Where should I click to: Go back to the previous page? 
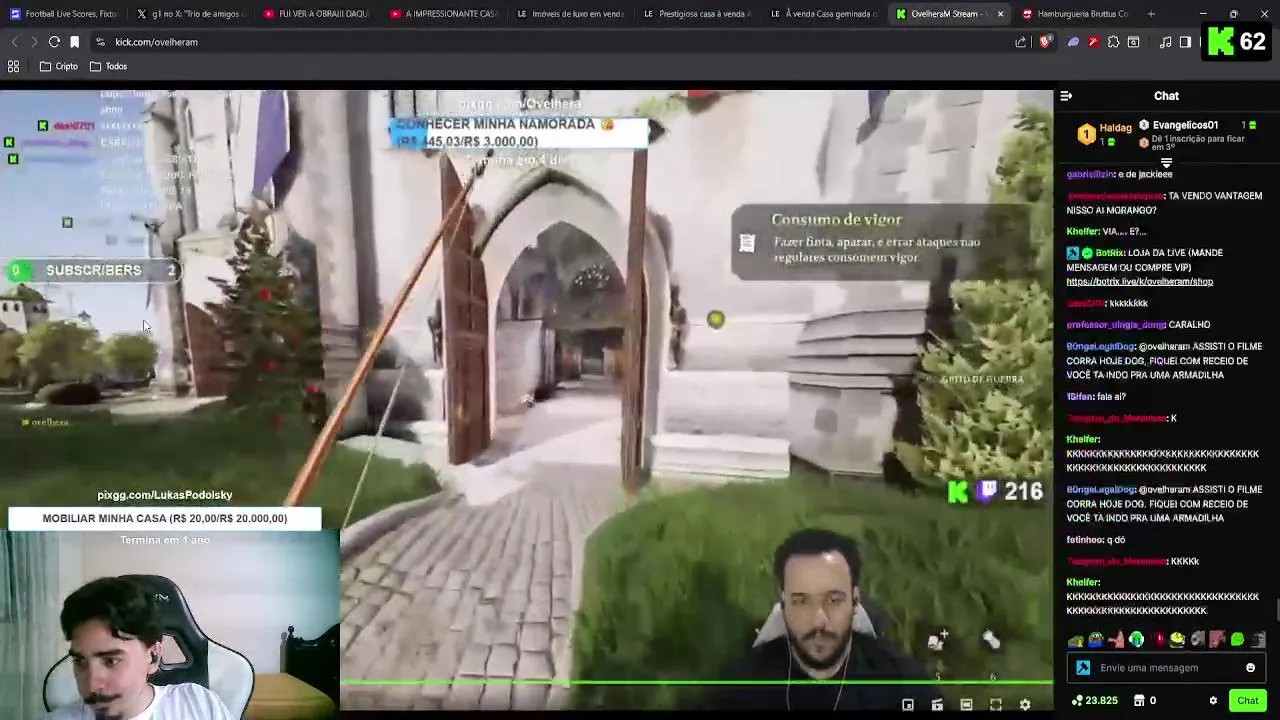14,42
